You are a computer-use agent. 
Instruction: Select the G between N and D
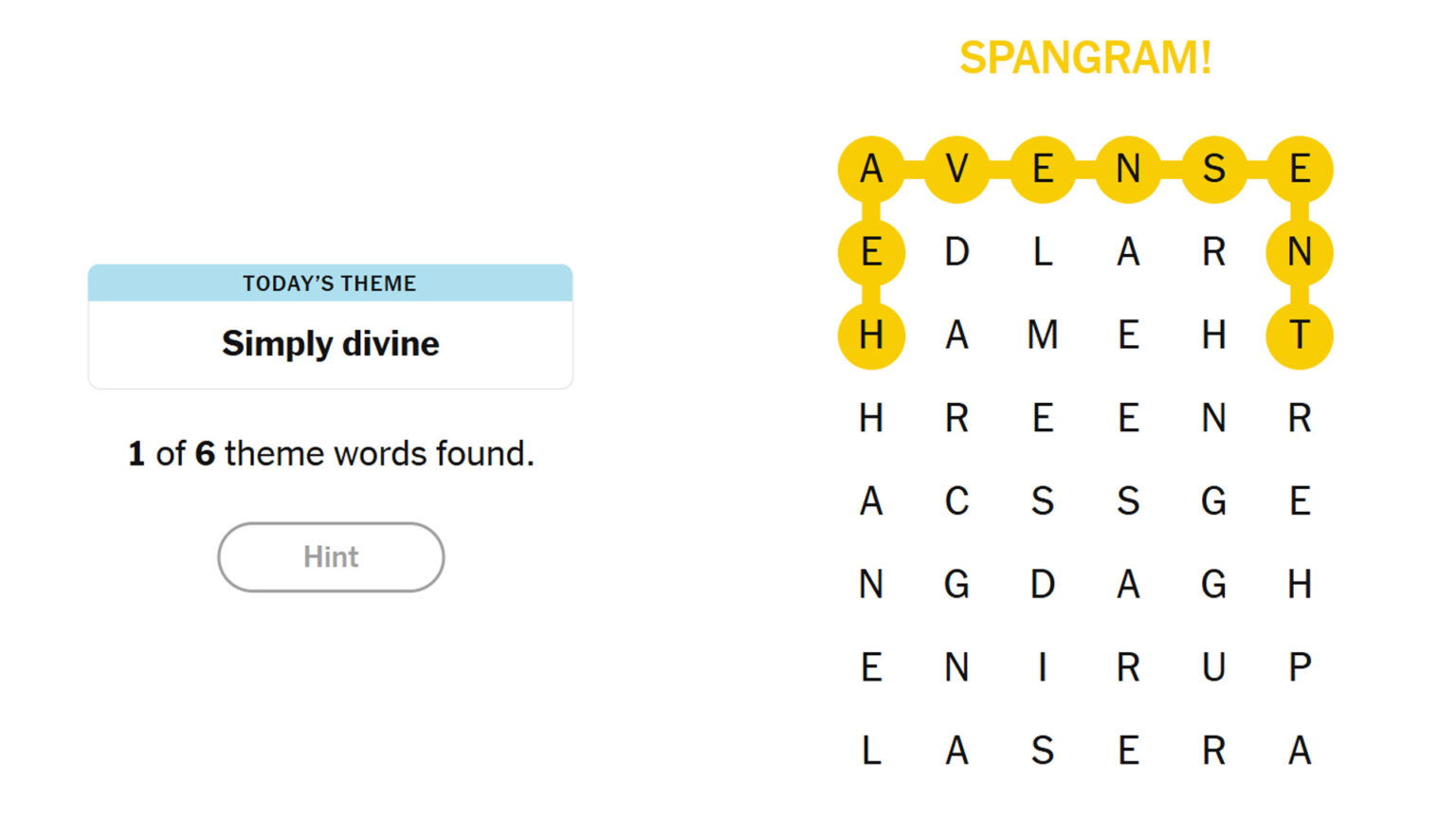tap(956, 585)
